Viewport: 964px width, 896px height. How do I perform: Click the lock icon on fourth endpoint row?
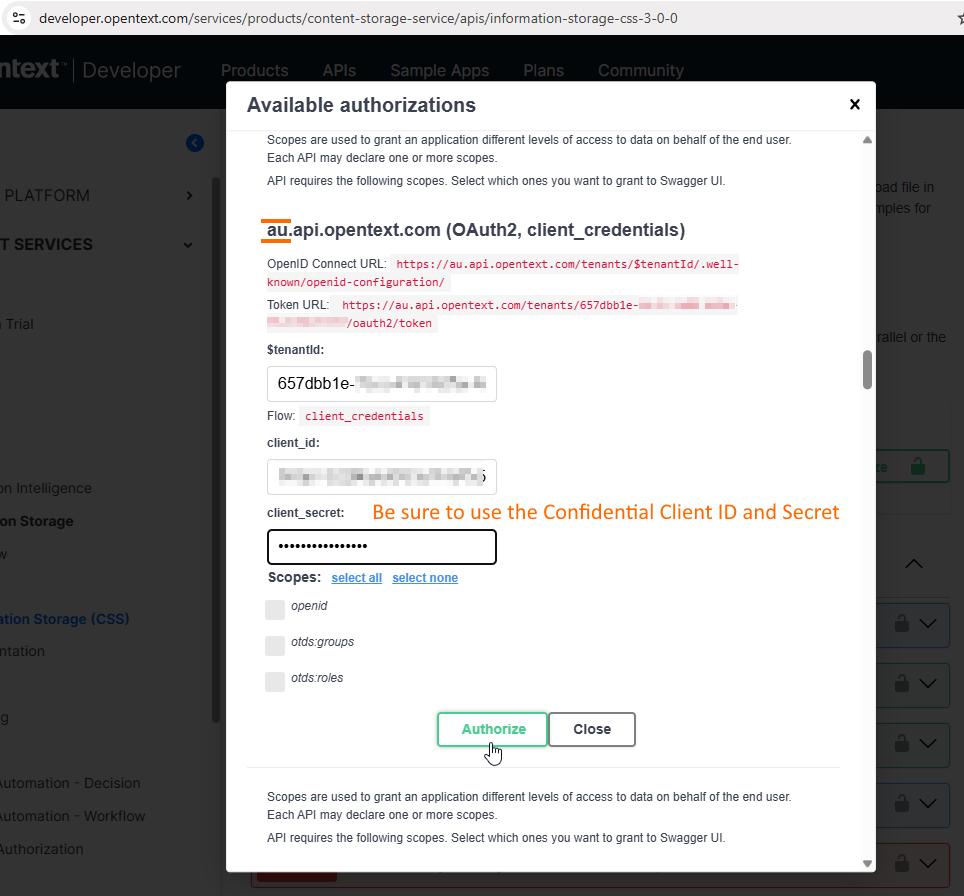tap(901, 803)
